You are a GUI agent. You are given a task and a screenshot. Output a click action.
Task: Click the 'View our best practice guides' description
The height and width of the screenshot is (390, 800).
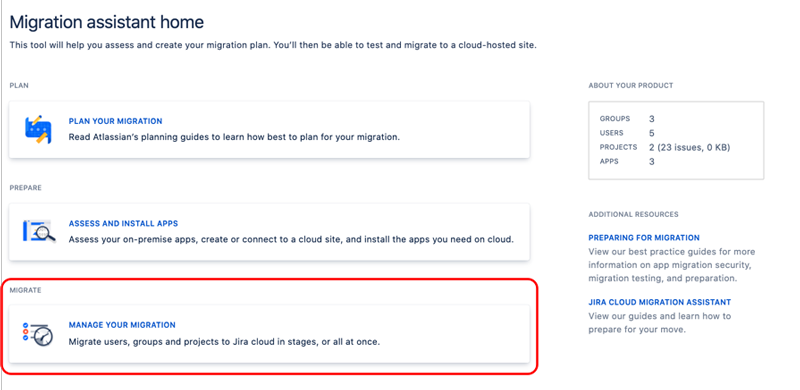[x=671, y=265]
